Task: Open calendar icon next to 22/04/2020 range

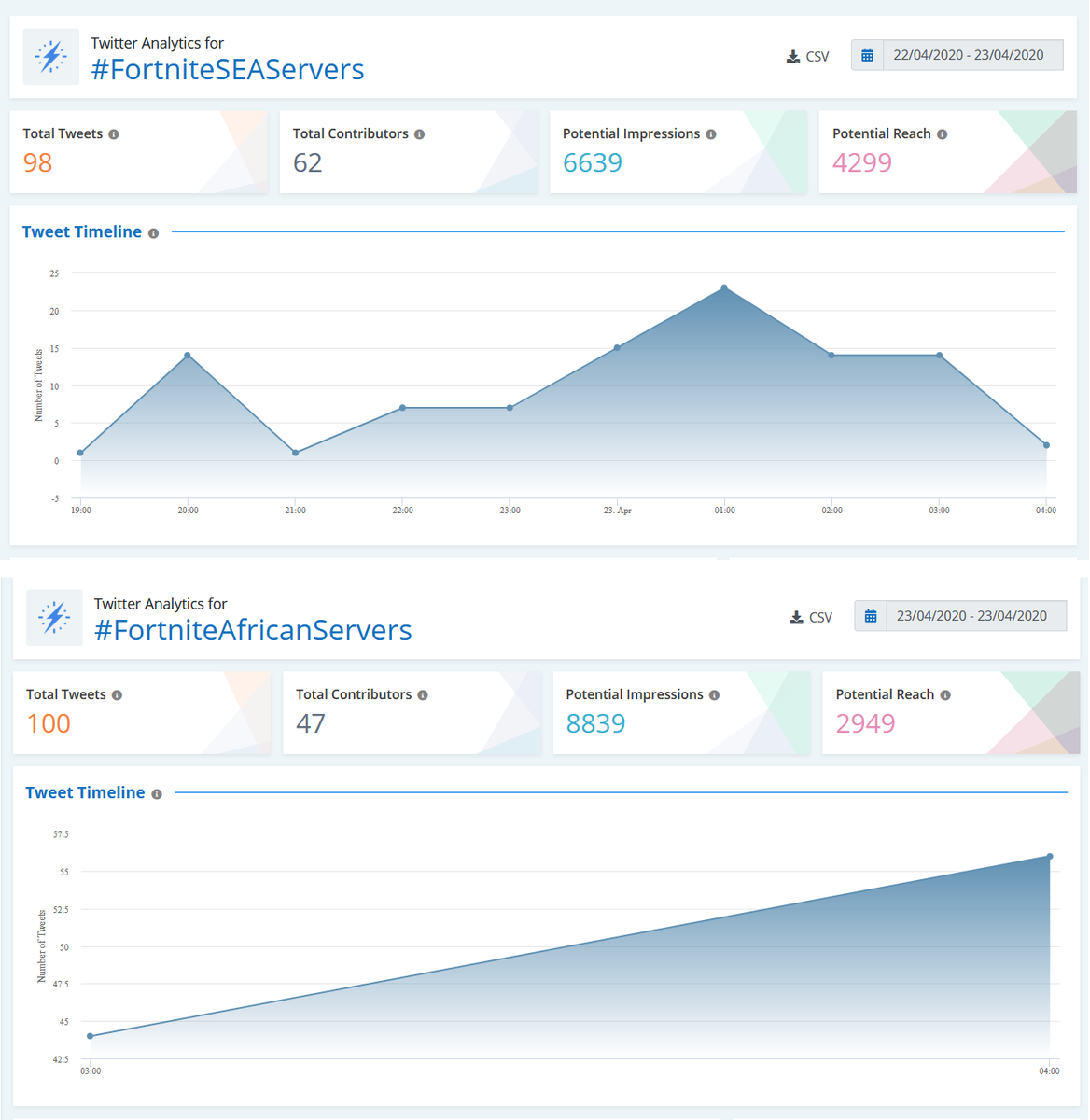Action: [x=867, y=55]
